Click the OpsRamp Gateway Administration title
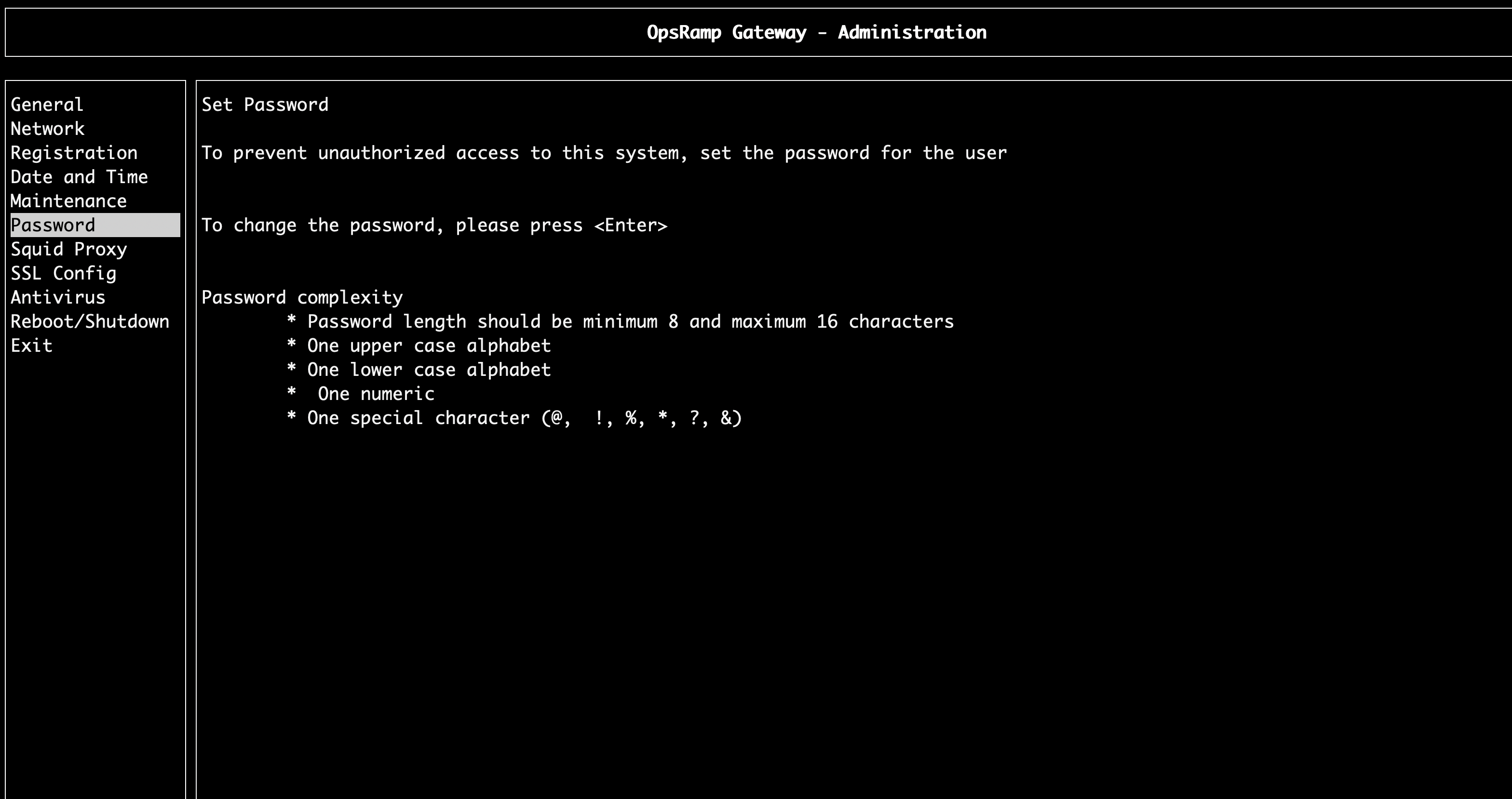The width and height of the screenshot is (1512, 799). [x=816, y=32]
